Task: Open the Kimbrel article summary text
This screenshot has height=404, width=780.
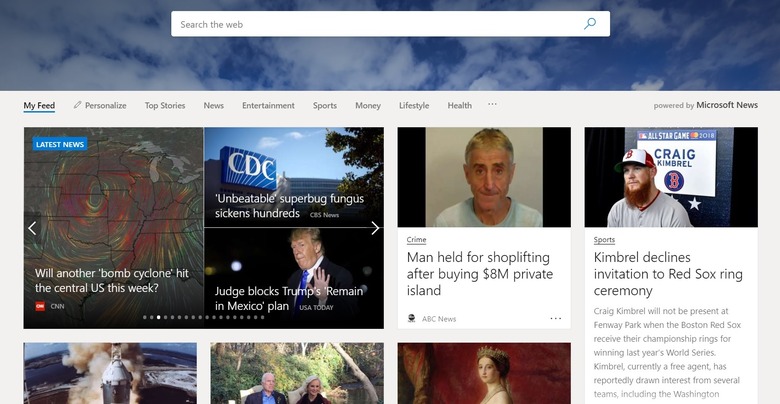Action: 668,352
